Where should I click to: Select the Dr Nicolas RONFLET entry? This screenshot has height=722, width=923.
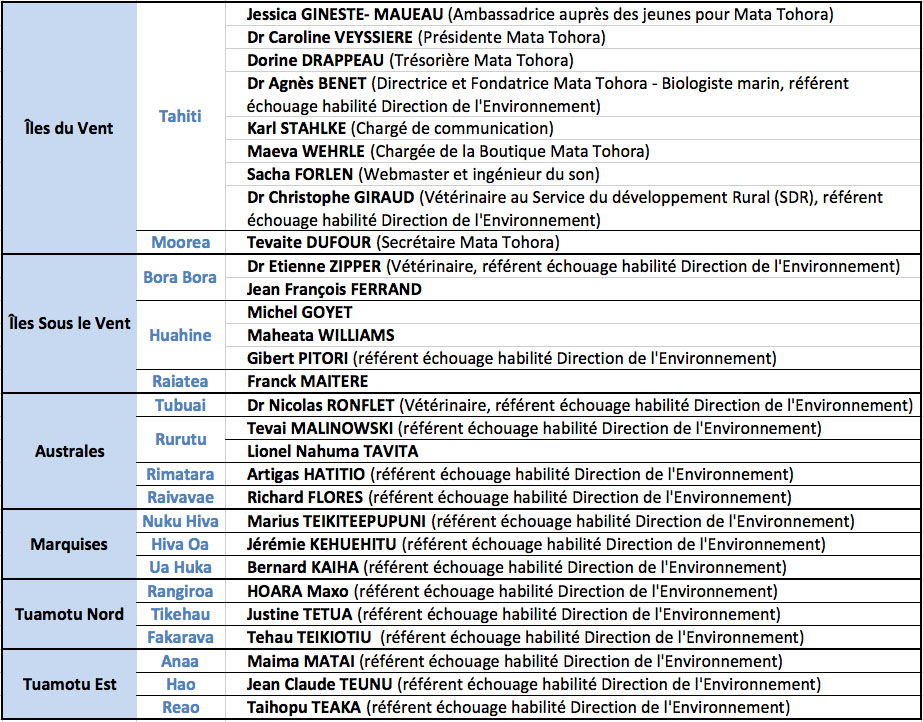pos(578,405)
